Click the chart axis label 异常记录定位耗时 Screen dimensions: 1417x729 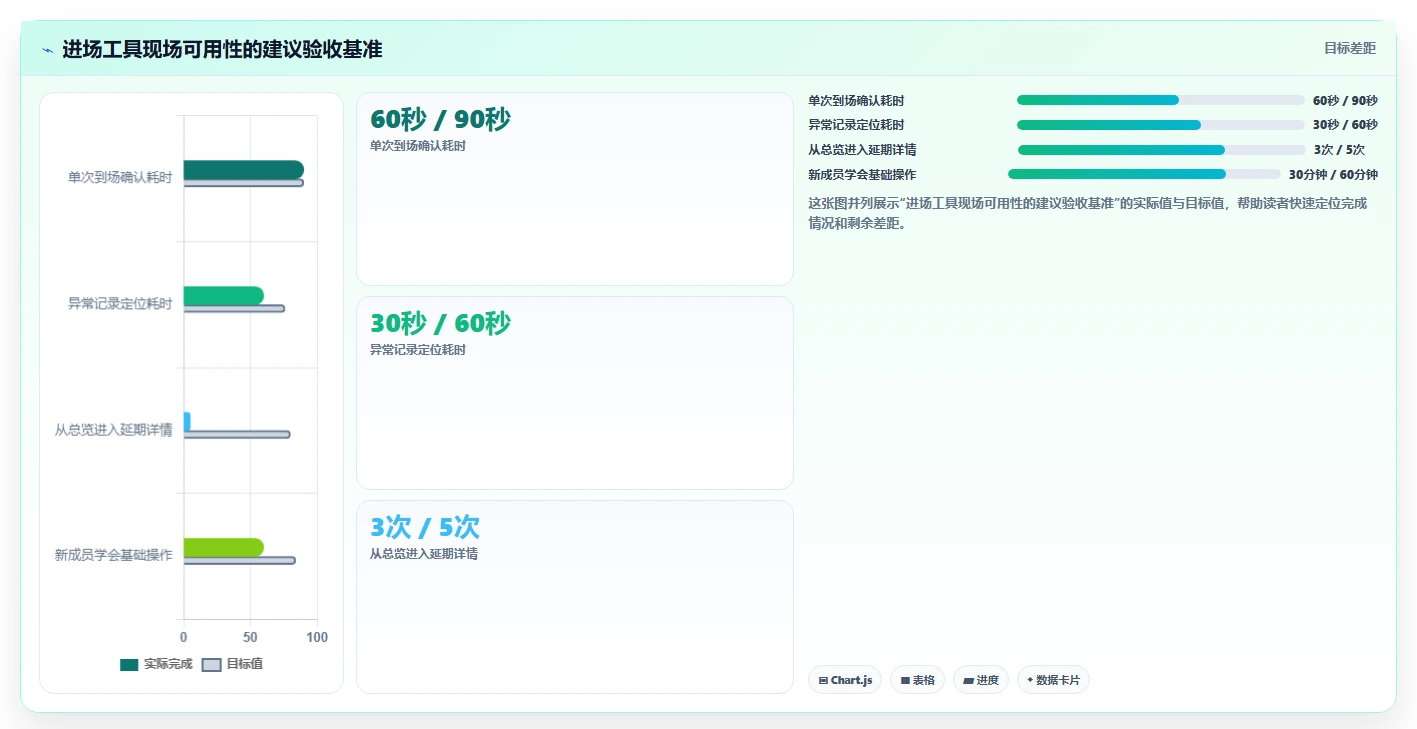pos(120,304)
